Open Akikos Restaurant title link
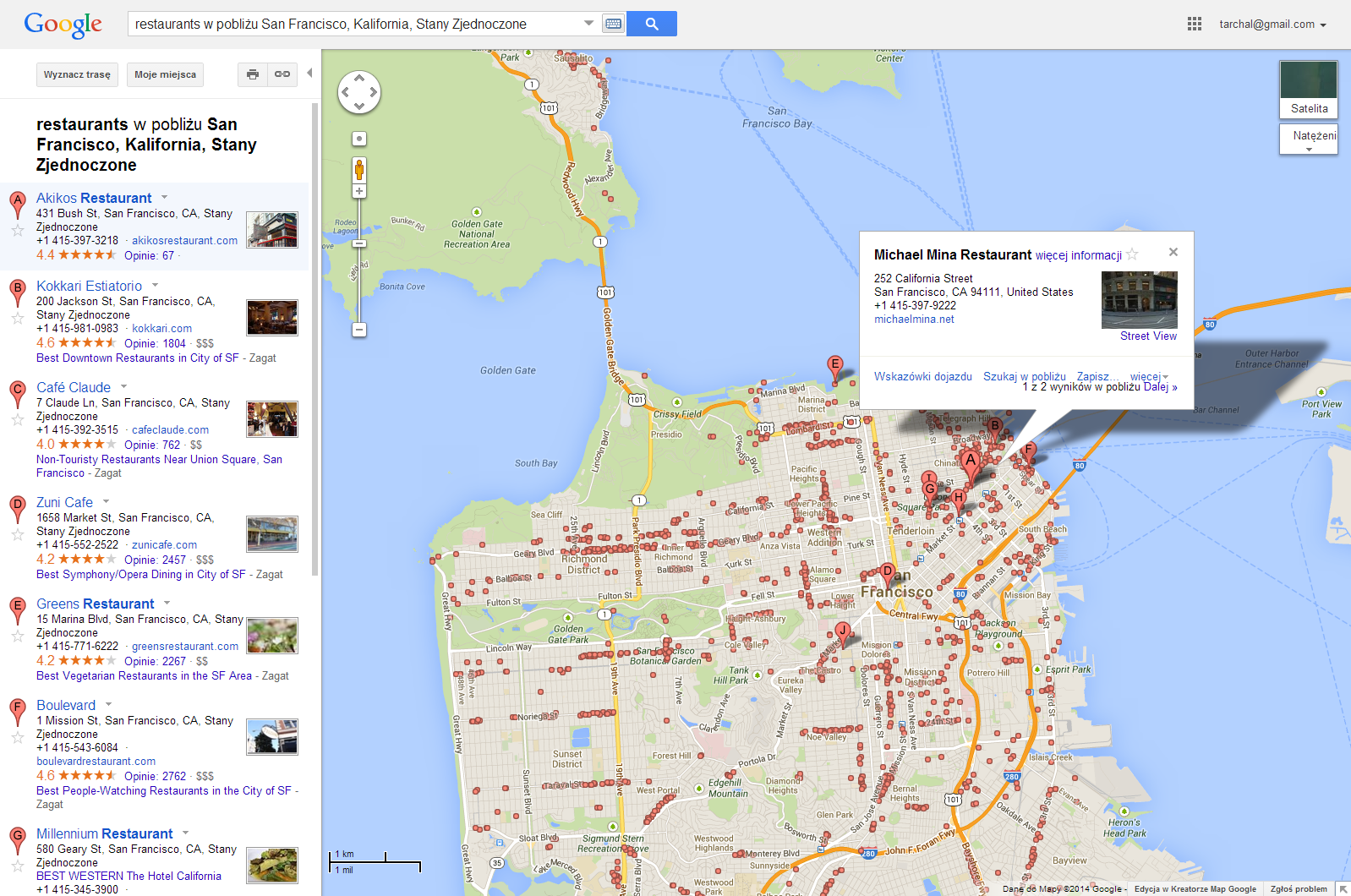 [94, 198]
